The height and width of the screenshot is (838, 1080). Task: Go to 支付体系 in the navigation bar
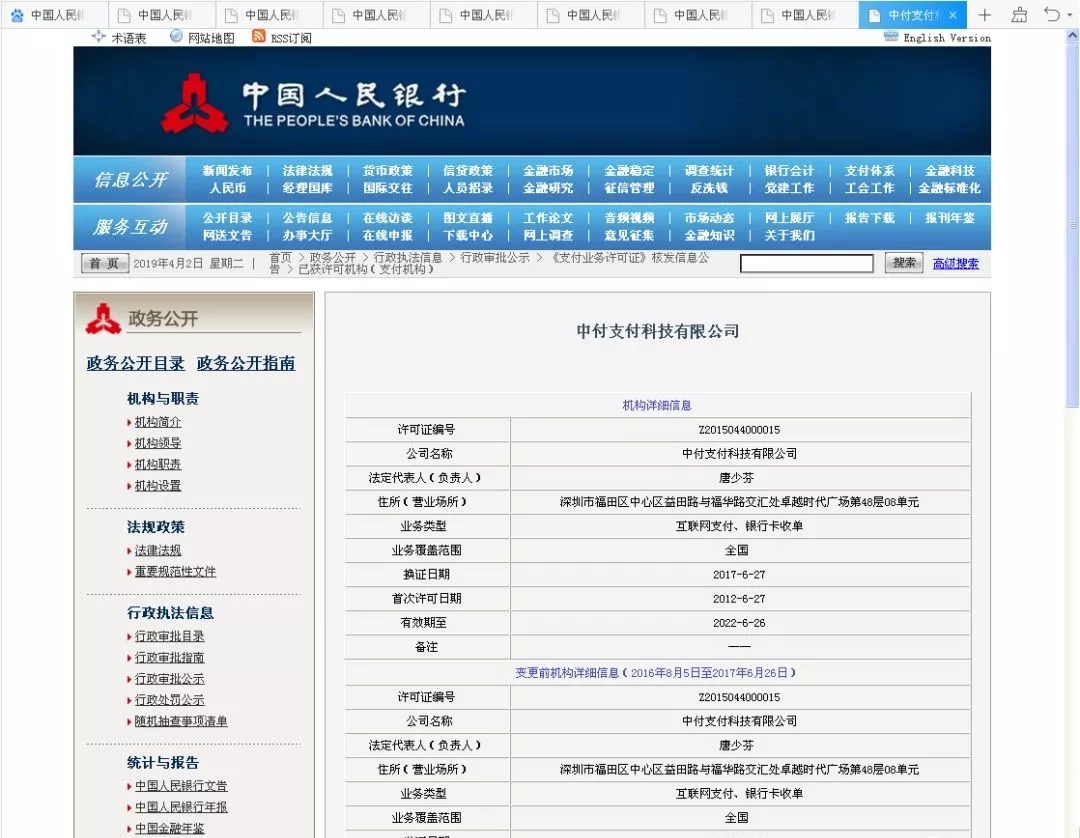point(870,171)
